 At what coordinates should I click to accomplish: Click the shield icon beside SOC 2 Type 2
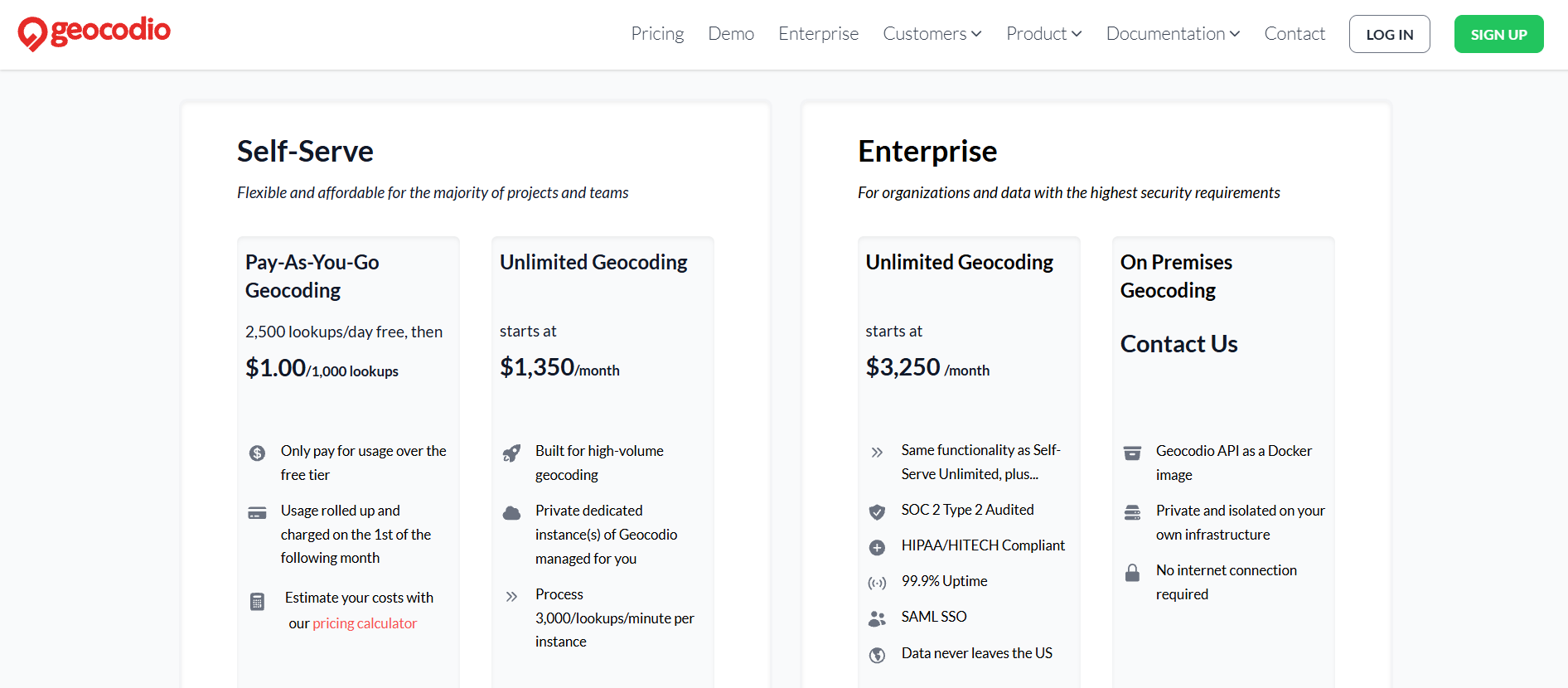(877, 512)
